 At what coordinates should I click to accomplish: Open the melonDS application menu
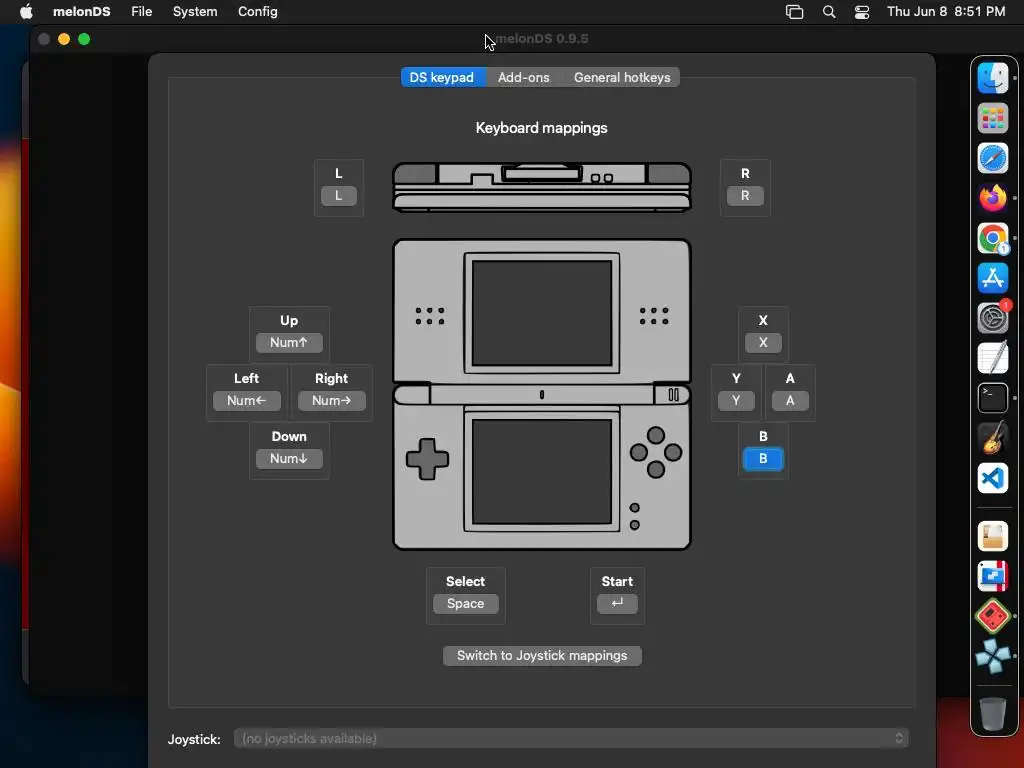(x=82, y=12)
